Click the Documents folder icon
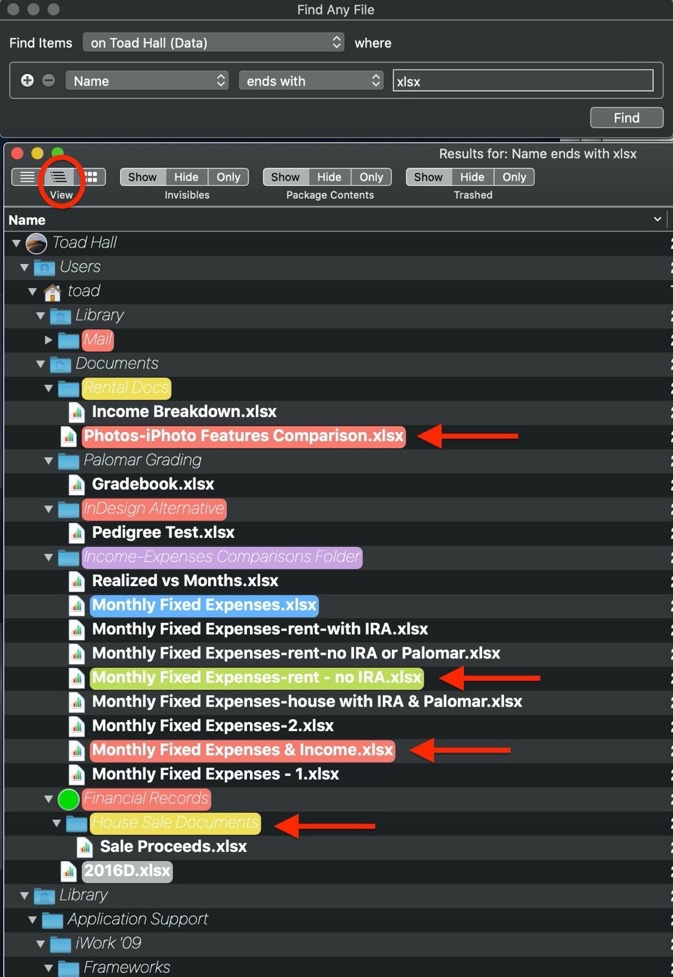This screenshot has height=977, width=673. 60,364
